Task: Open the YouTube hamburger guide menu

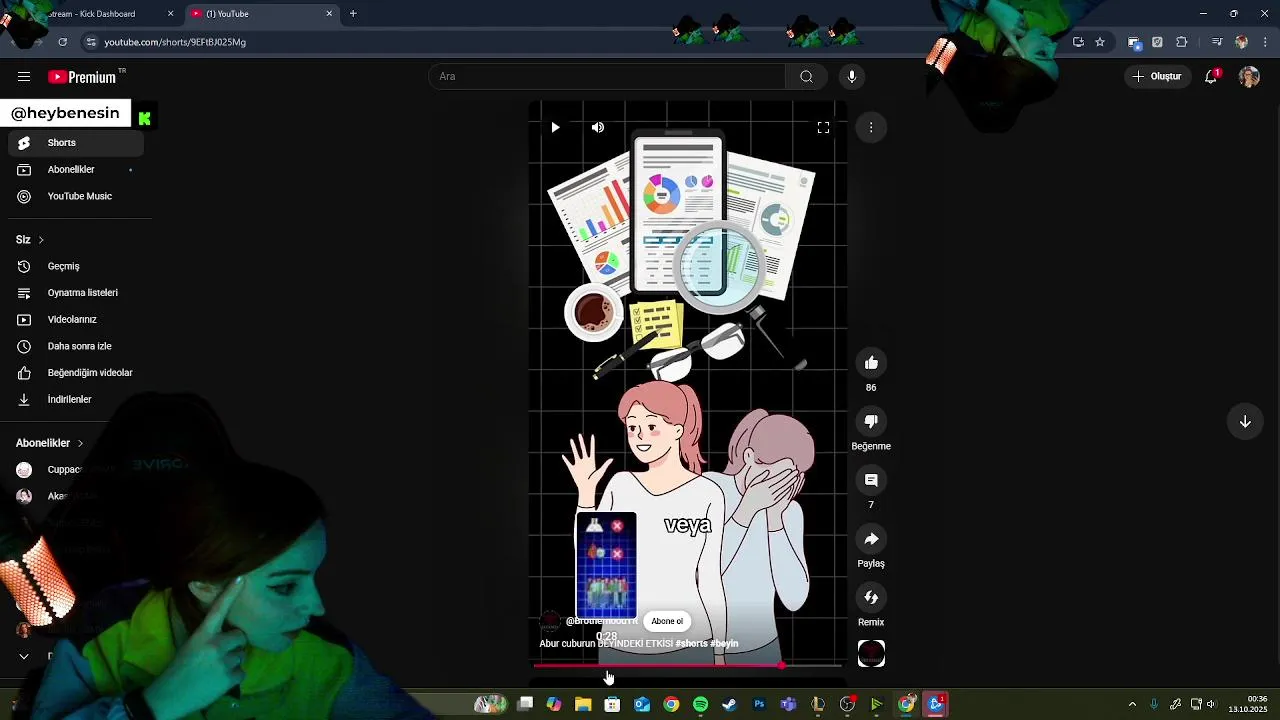Action: pos(24,77)
